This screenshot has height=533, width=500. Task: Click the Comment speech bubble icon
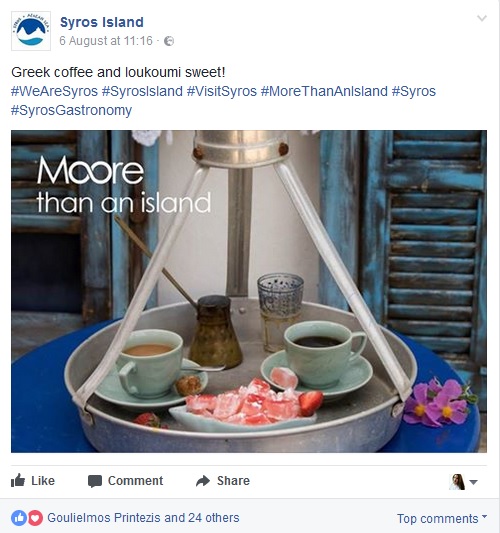95,481
